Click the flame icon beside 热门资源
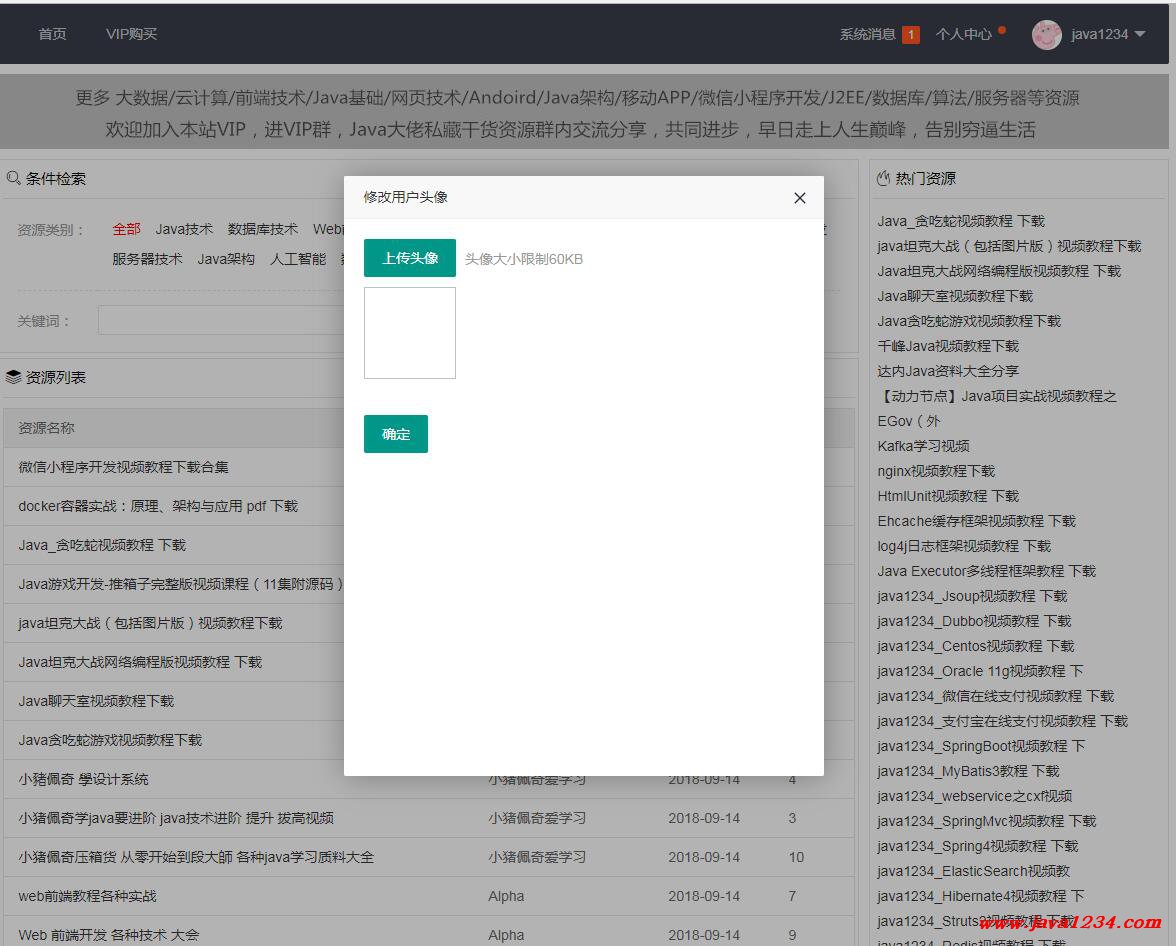 point(883,178)
